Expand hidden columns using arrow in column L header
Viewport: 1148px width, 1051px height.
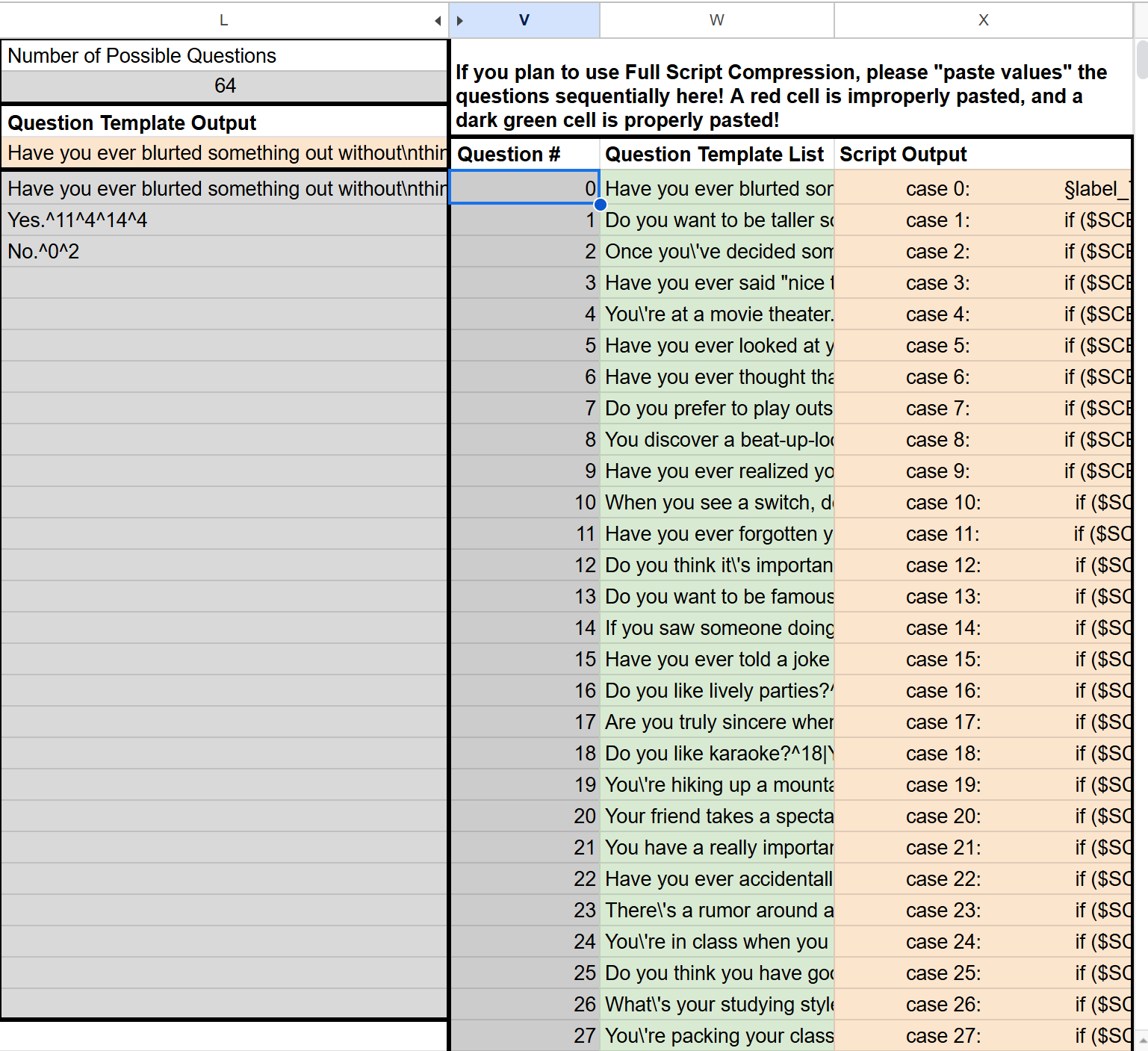pyautogui.click(x=438, y=21)
